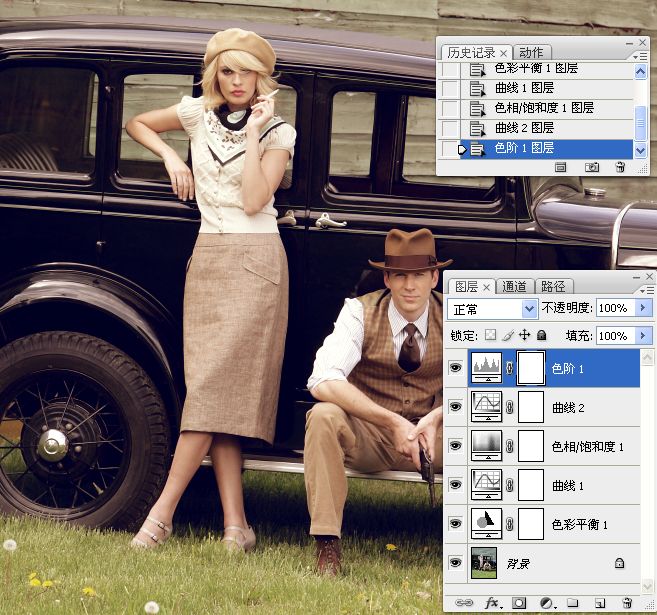
Task: Lock transparent pixels
Action: (x=490, y=335)
